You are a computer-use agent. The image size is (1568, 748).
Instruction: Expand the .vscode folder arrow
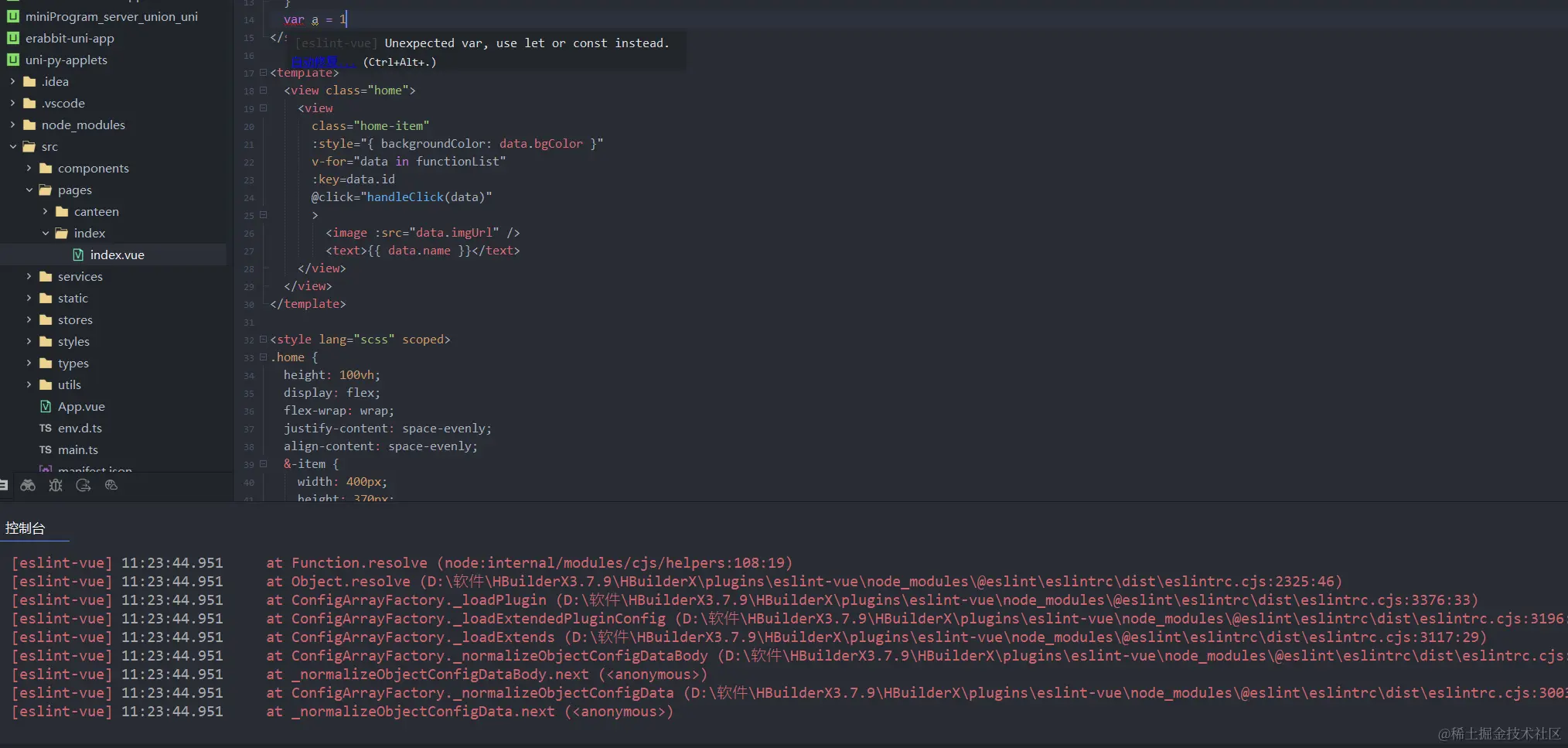pyautogui.click(x=12, y=103)
